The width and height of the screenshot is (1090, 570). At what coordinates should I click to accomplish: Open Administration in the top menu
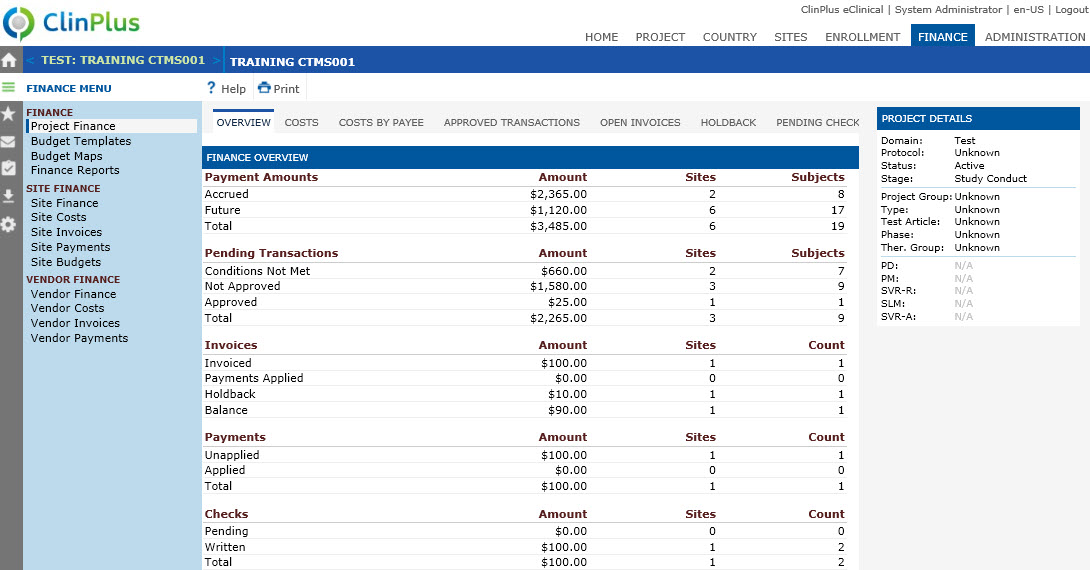(1034, 37)
